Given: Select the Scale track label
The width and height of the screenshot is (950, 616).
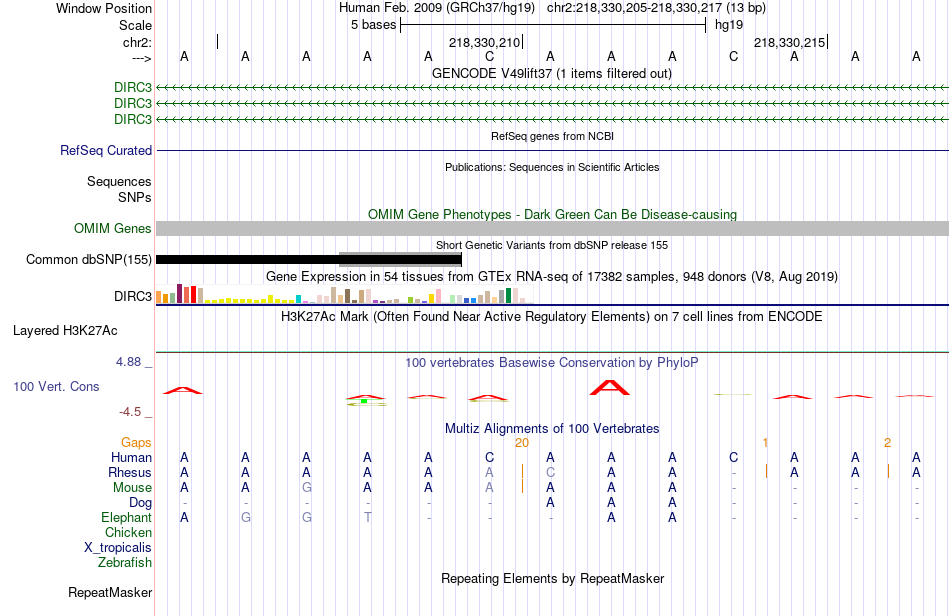Looking at the screenshot, I should point(135,25).
